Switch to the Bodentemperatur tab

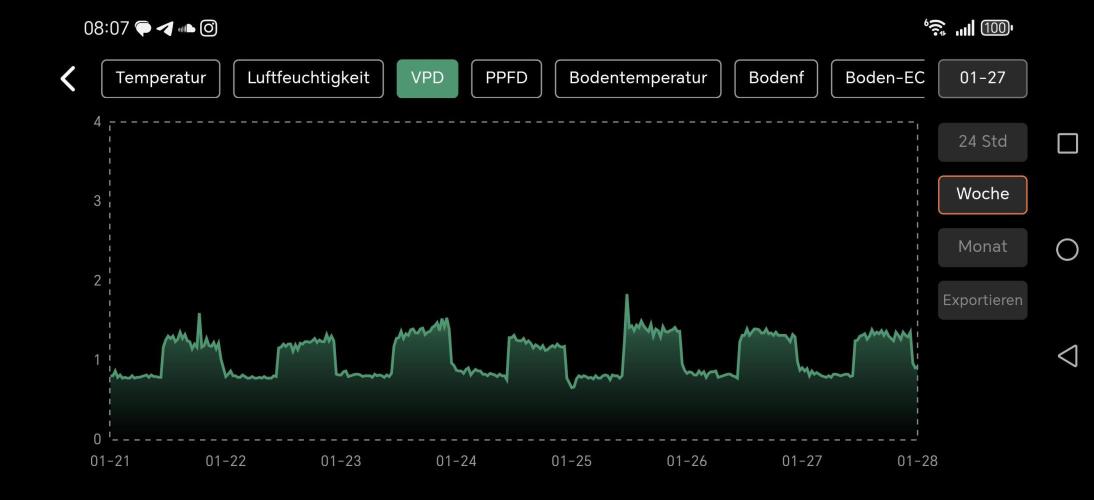click(638, 78)
